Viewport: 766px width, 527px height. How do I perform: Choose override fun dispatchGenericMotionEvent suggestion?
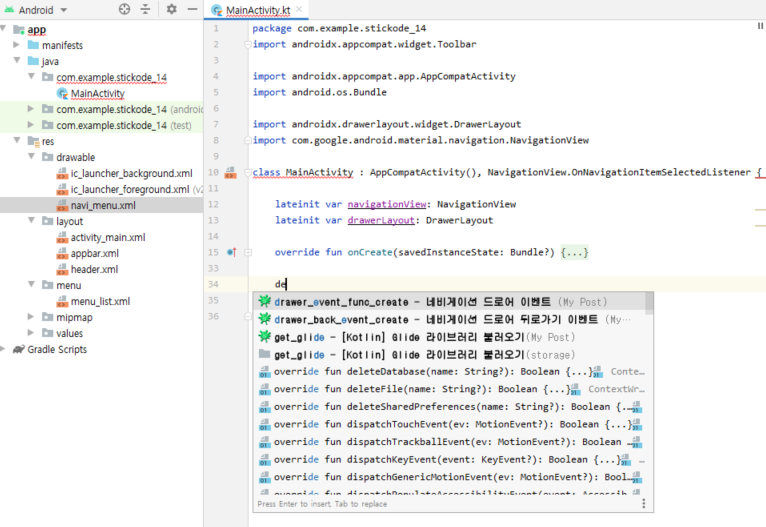pyautogui.click(x=449, y=477)
